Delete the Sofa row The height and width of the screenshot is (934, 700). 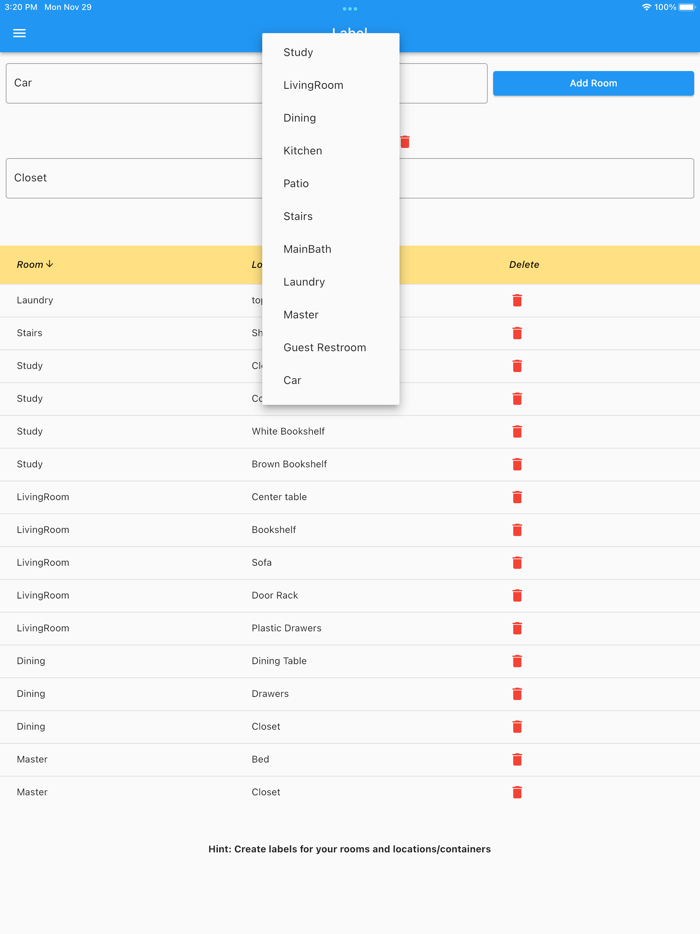click(x=517, y=562)
